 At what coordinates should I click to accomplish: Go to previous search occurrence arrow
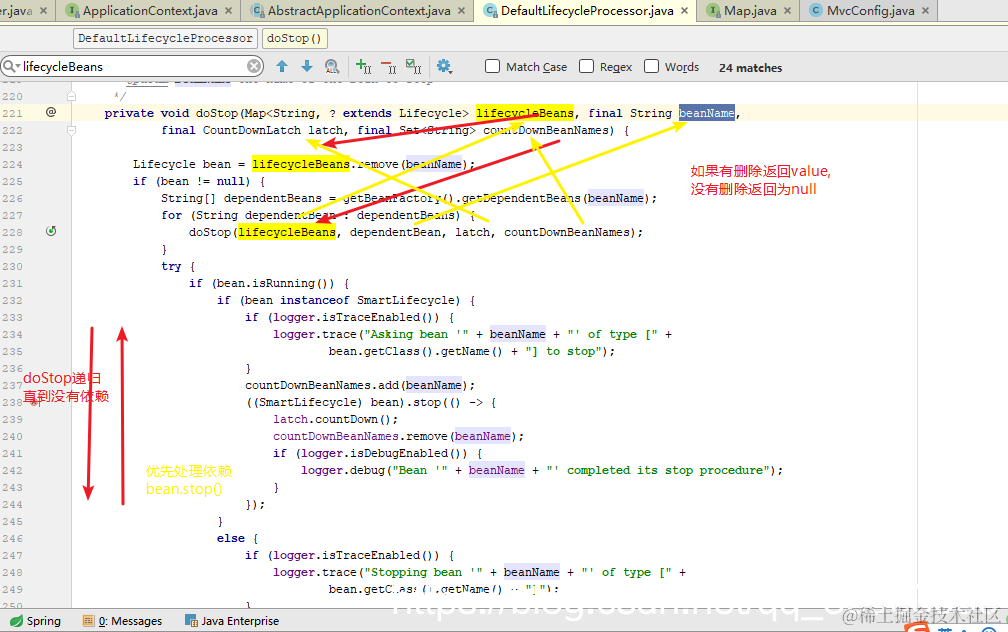point(282,66)
